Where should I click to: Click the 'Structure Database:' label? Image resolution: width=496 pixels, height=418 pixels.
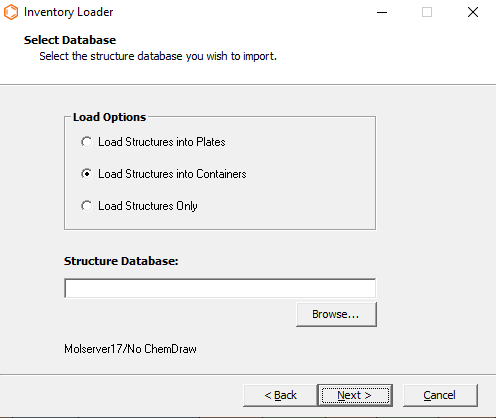point(121,261)
